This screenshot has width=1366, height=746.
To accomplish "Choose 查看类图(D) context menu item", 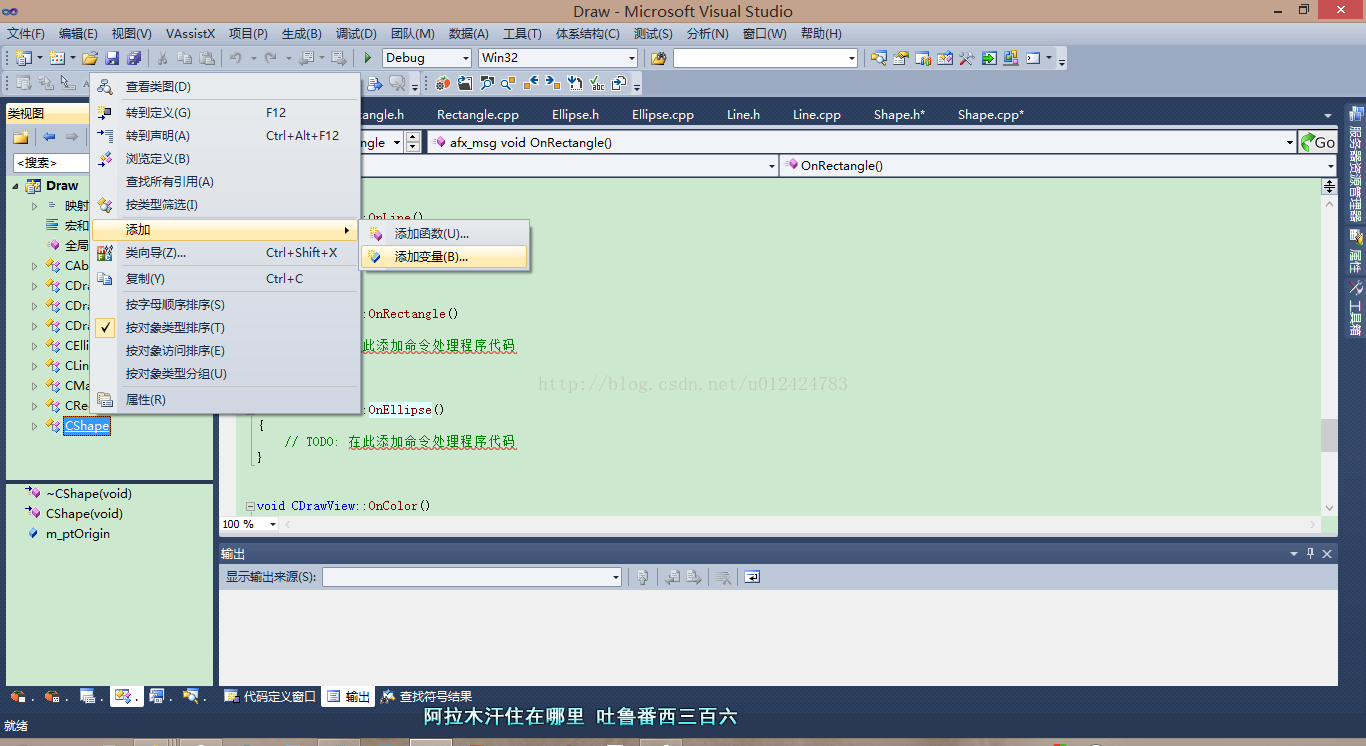I will point(225,87).
